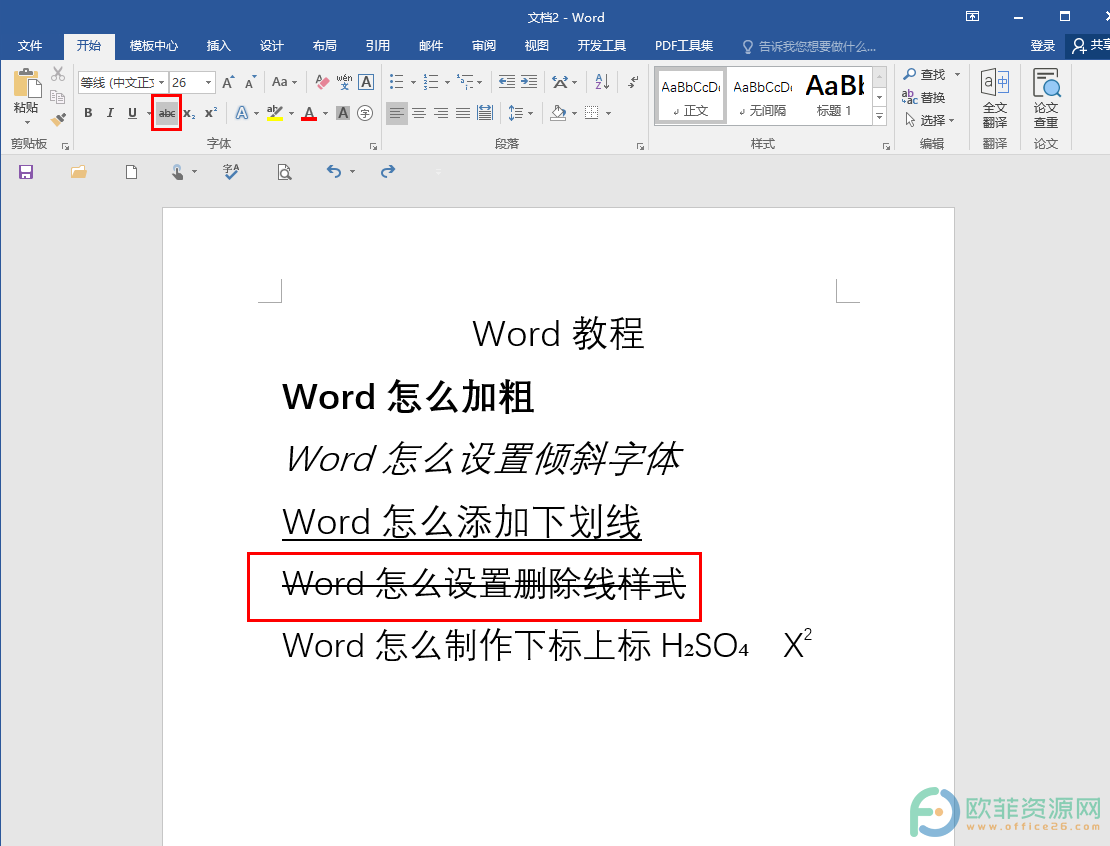
Task: Run spelling and grammar check icon
Action: tap(231, 172)
